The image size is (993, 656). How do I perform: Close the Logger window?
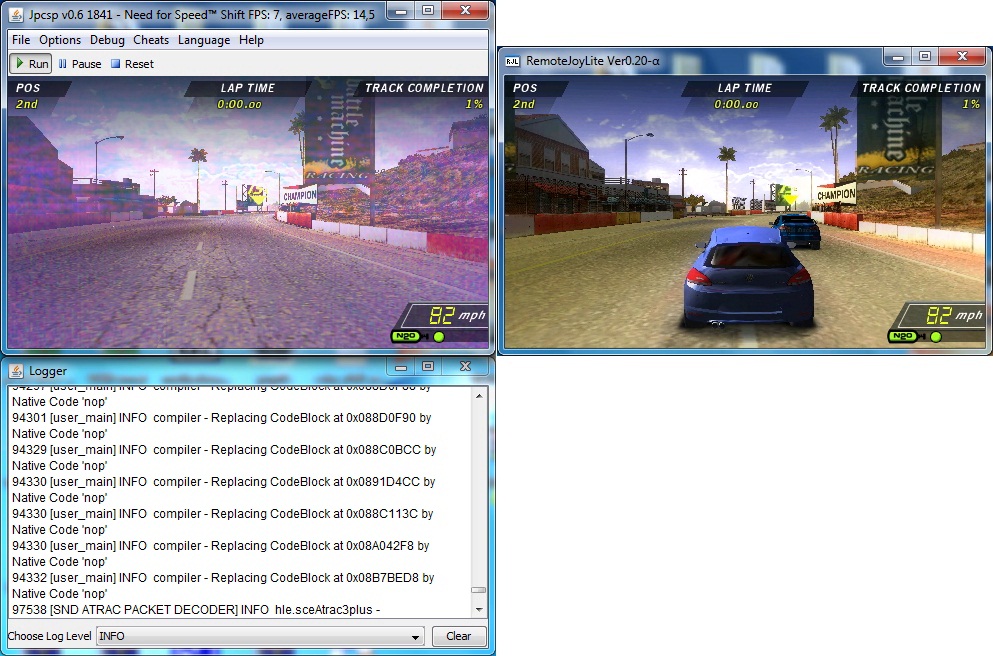point(463,369)
